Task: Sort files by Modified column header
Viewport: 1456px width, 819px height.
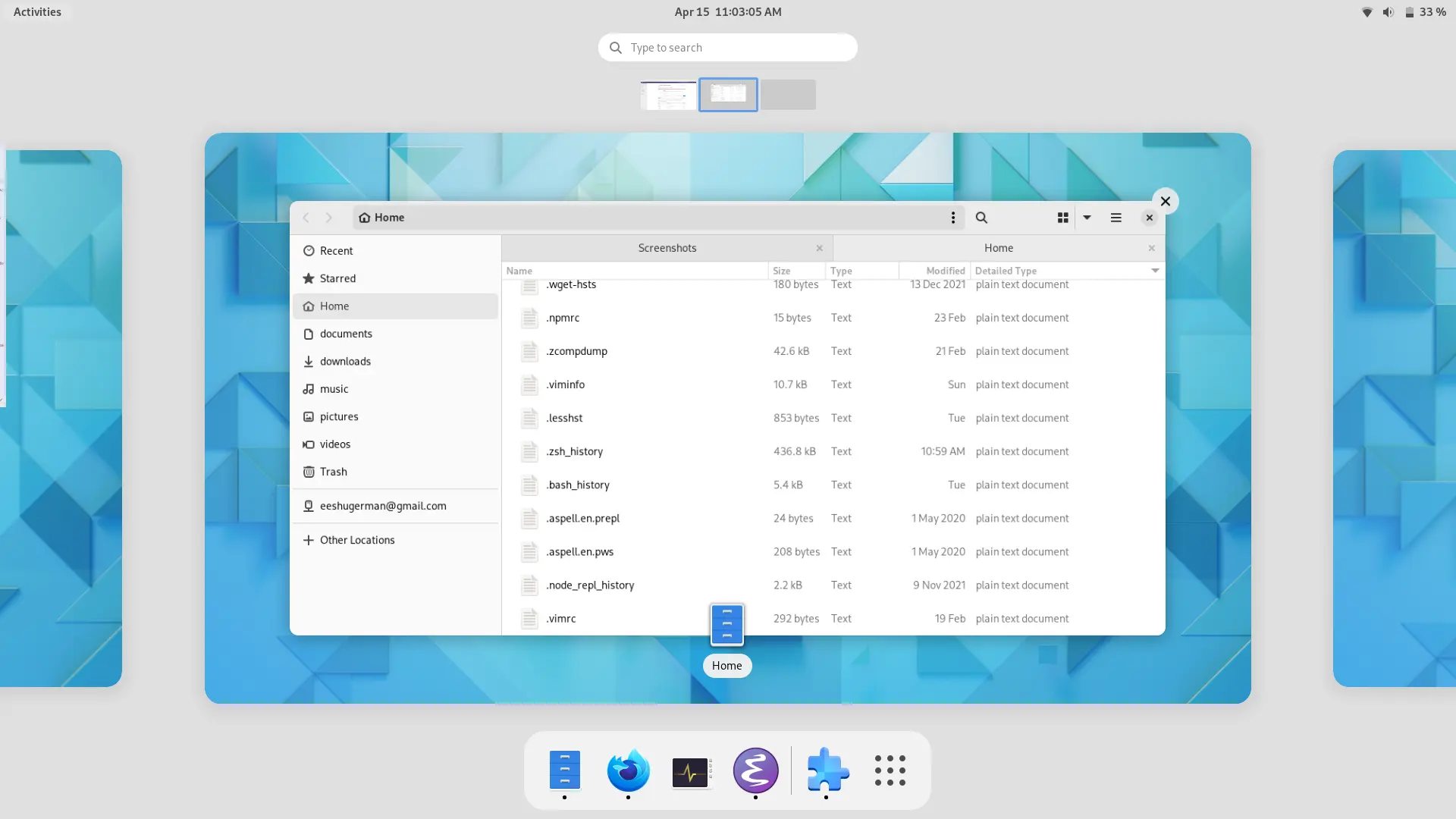Action: 945,271
